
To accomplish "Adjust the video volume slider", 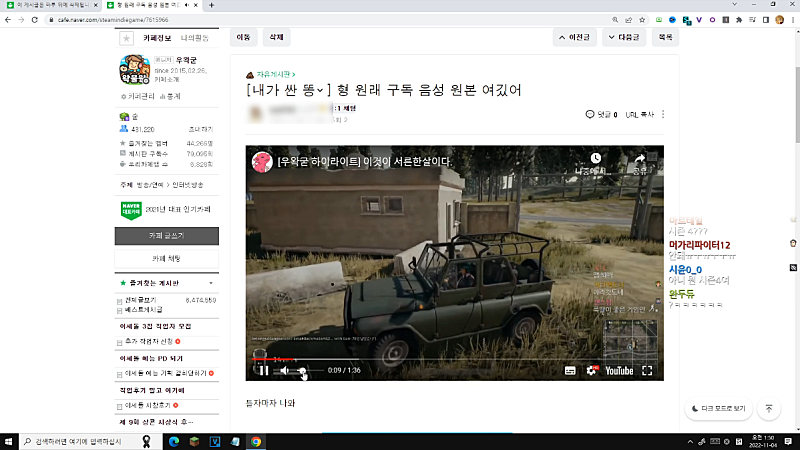I will [309, 371].
